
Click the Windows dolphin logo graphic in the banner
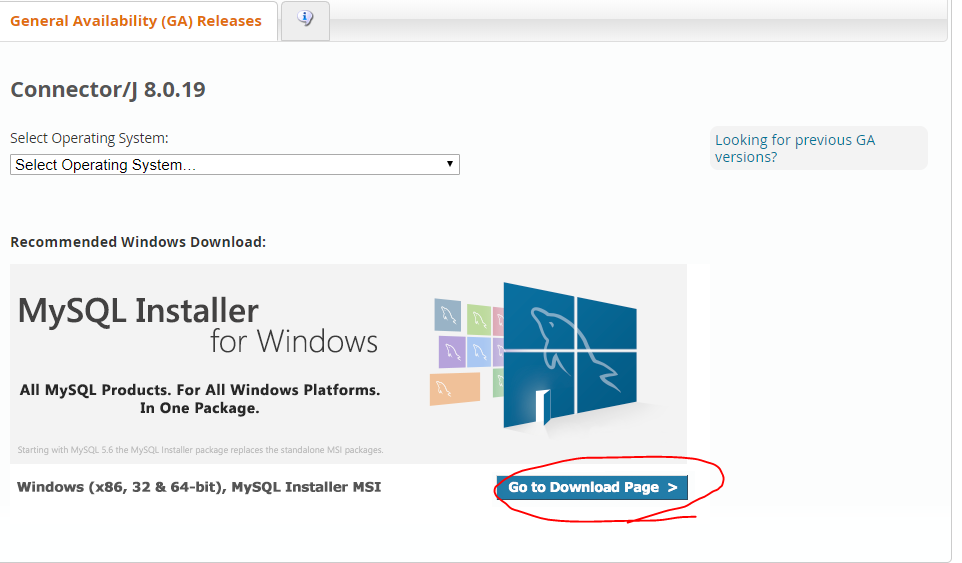pyautogui.click(x=569, y=355)
